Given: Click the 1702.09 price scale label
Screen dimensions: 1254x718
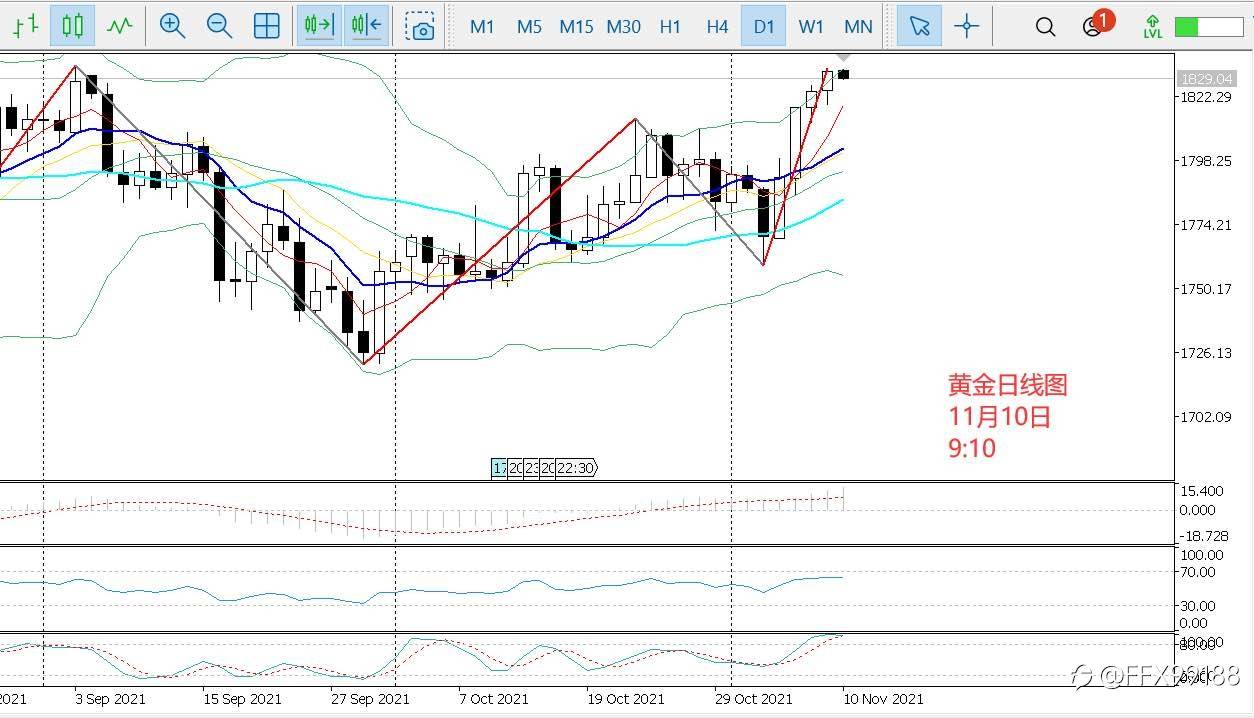Looking at the screenshot, I should [x=1205, y=417].
